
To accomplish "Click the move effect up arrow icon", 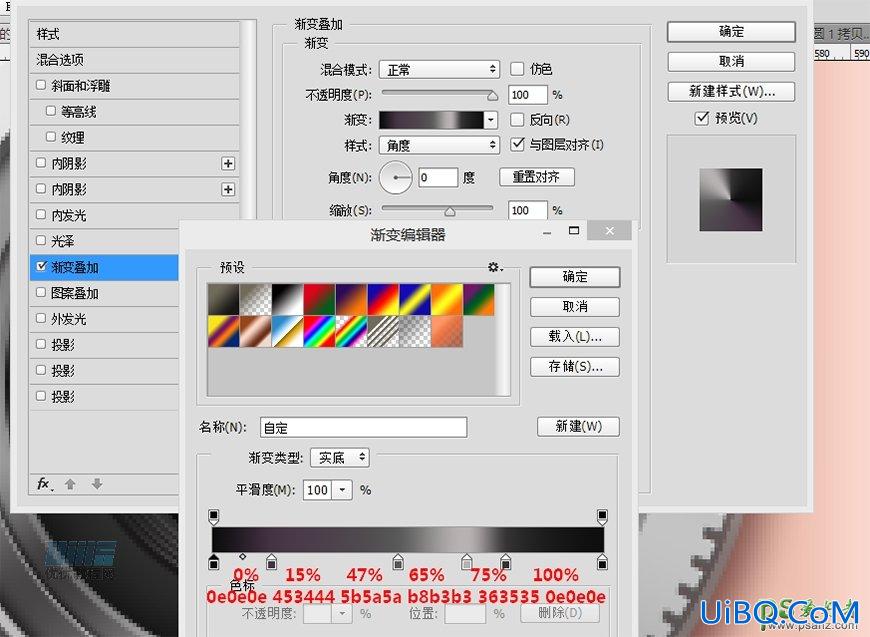I will tap(70, 484).
